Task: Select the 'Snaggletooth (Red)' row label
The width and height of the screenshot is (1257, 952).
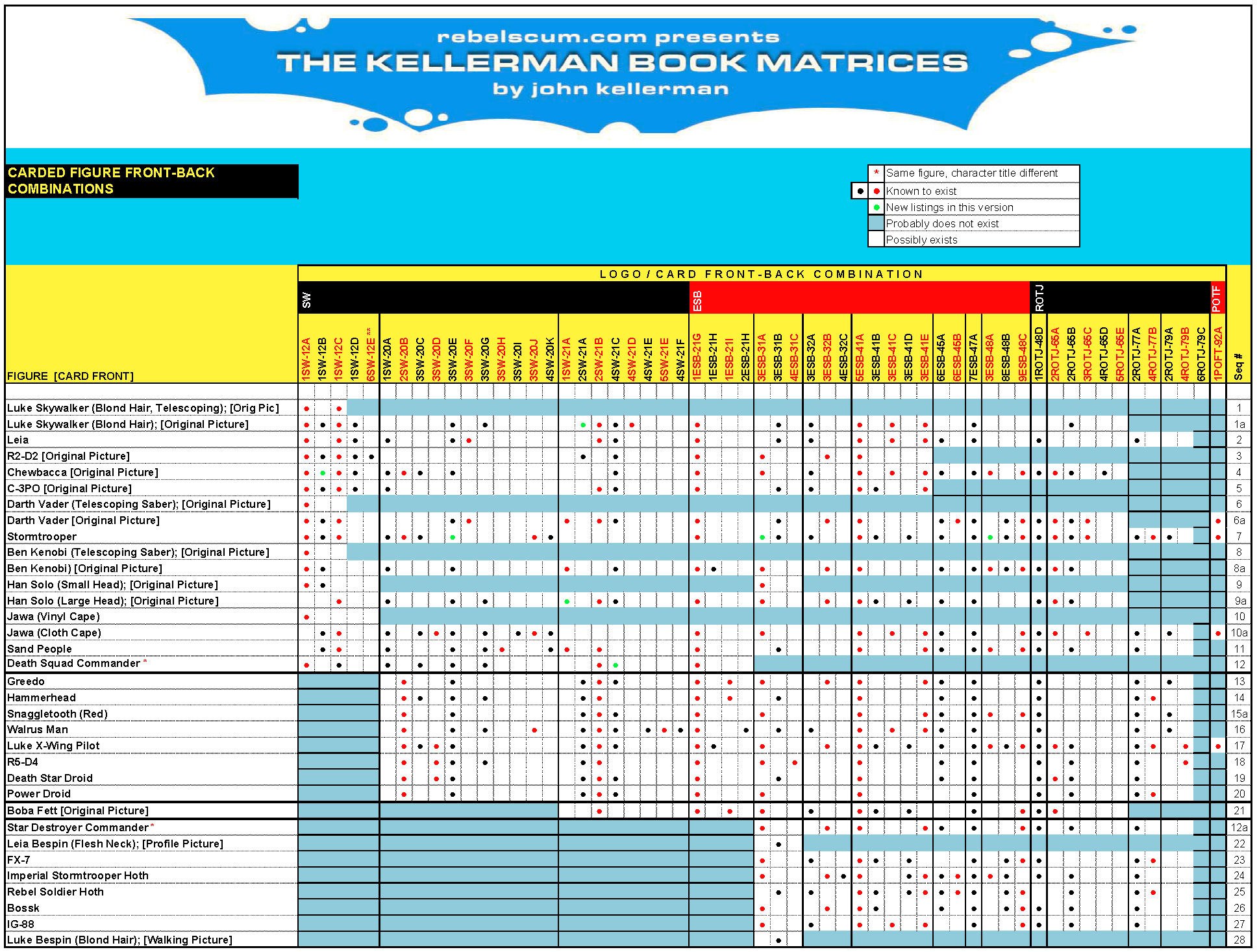Action: coord(57,714)
